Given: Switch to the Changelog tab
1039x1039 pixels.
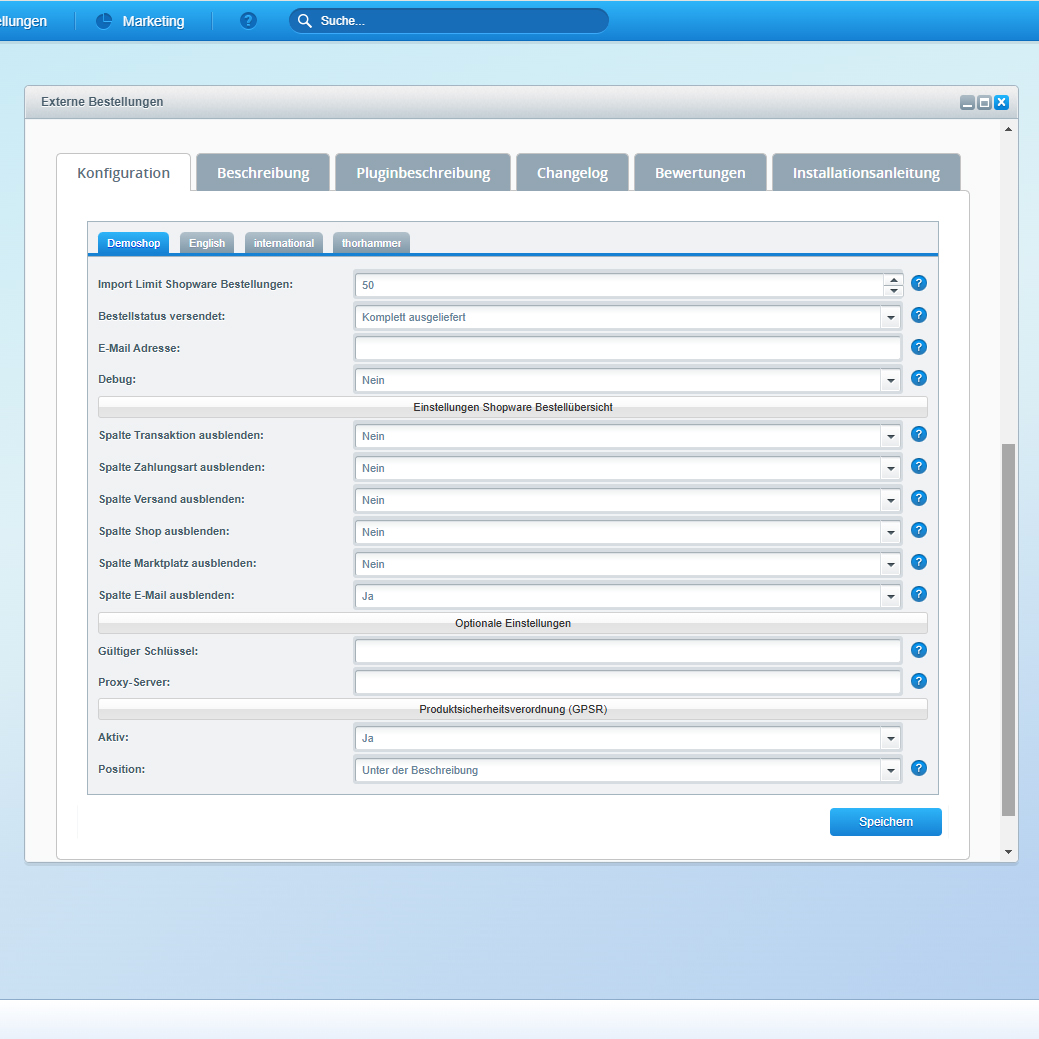Looking at the screenshot, I should coord(572,173).
